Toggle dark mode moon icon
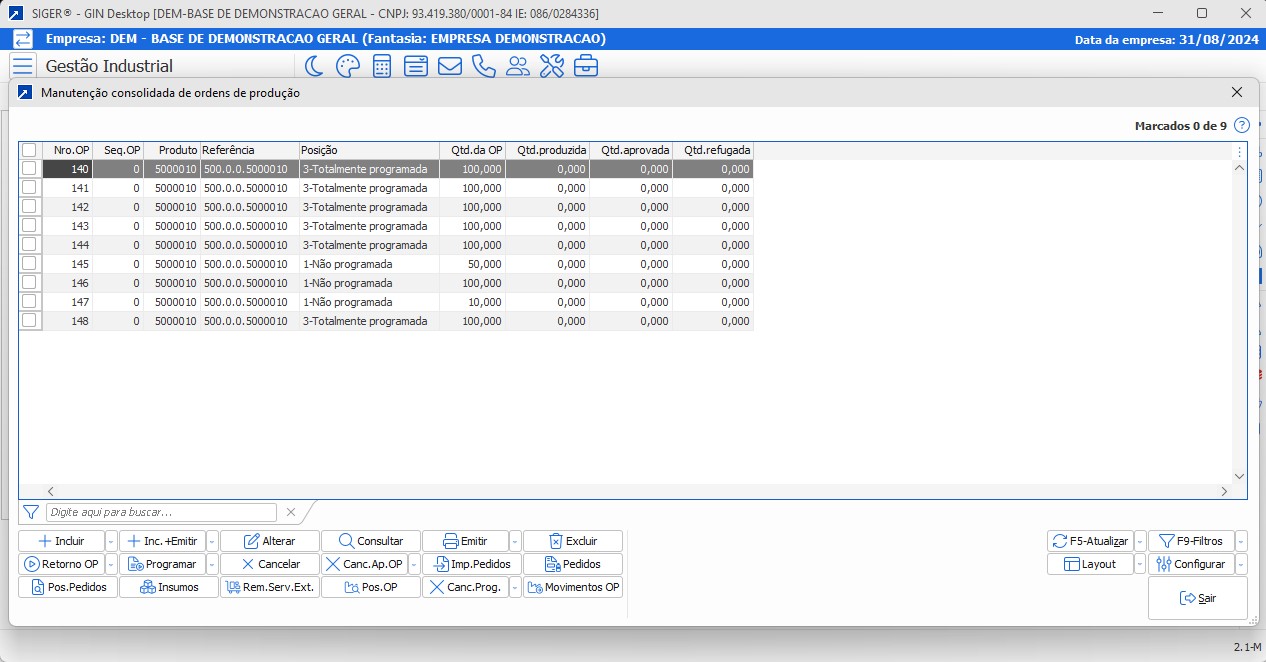 [x=314, y=66]
